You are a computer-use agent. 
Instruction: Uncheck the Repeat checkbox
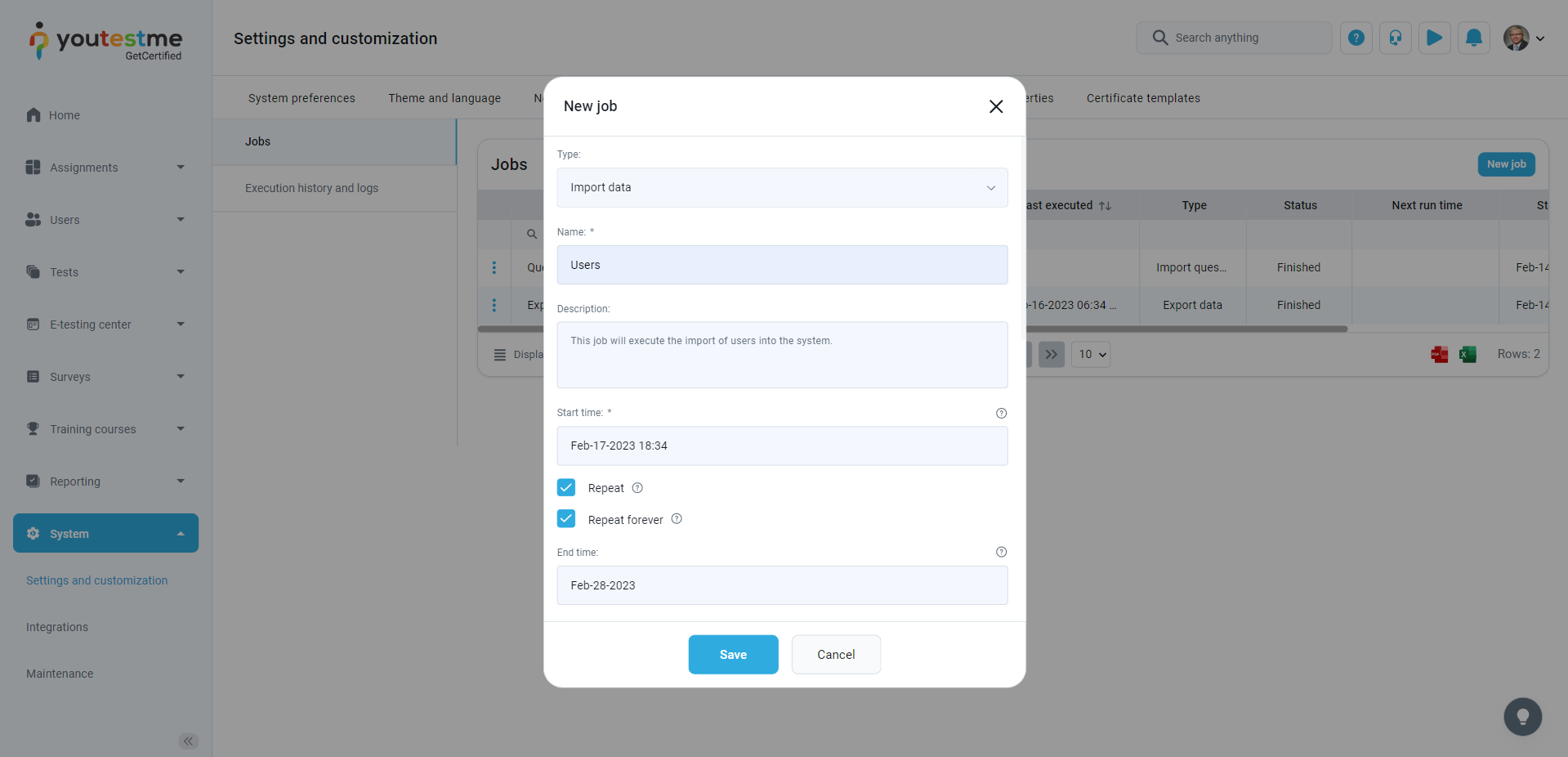(x=566, y=488)
